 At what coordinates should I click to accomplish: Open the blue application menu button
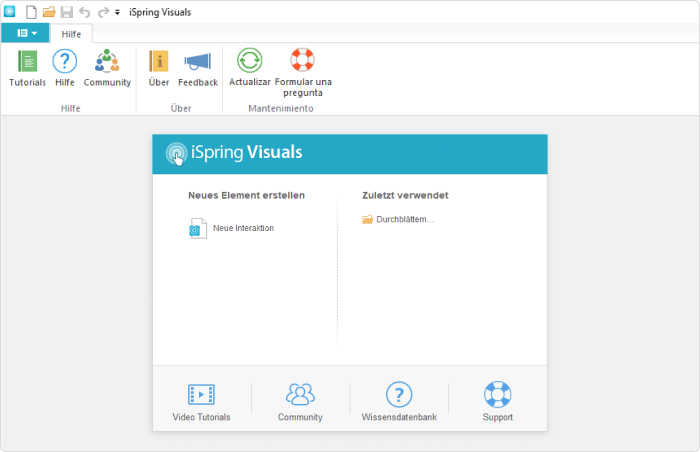coord(25,33)
